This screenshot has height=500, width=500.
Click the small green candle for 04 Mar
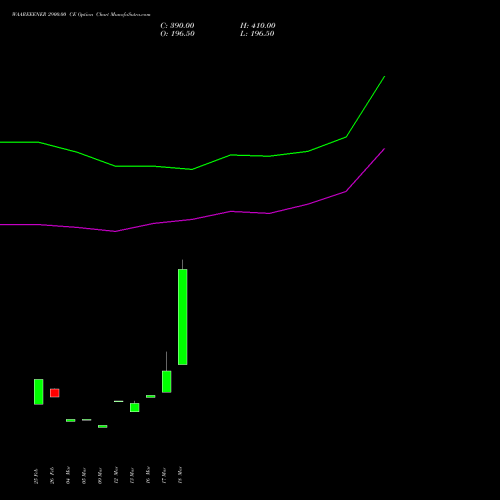(x=71, y=420)
